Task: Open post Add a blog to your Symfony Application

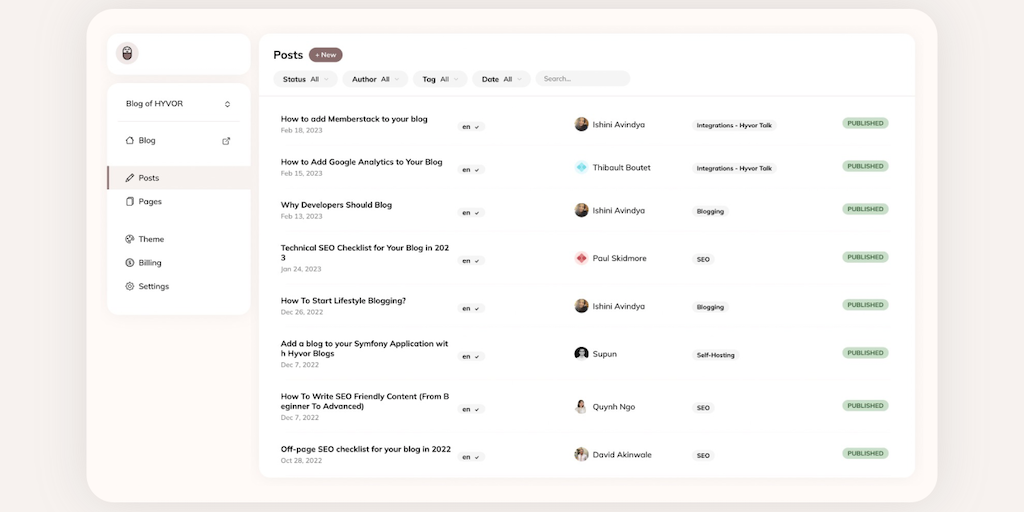Action: pyautogui.click(x=364, y=349)
